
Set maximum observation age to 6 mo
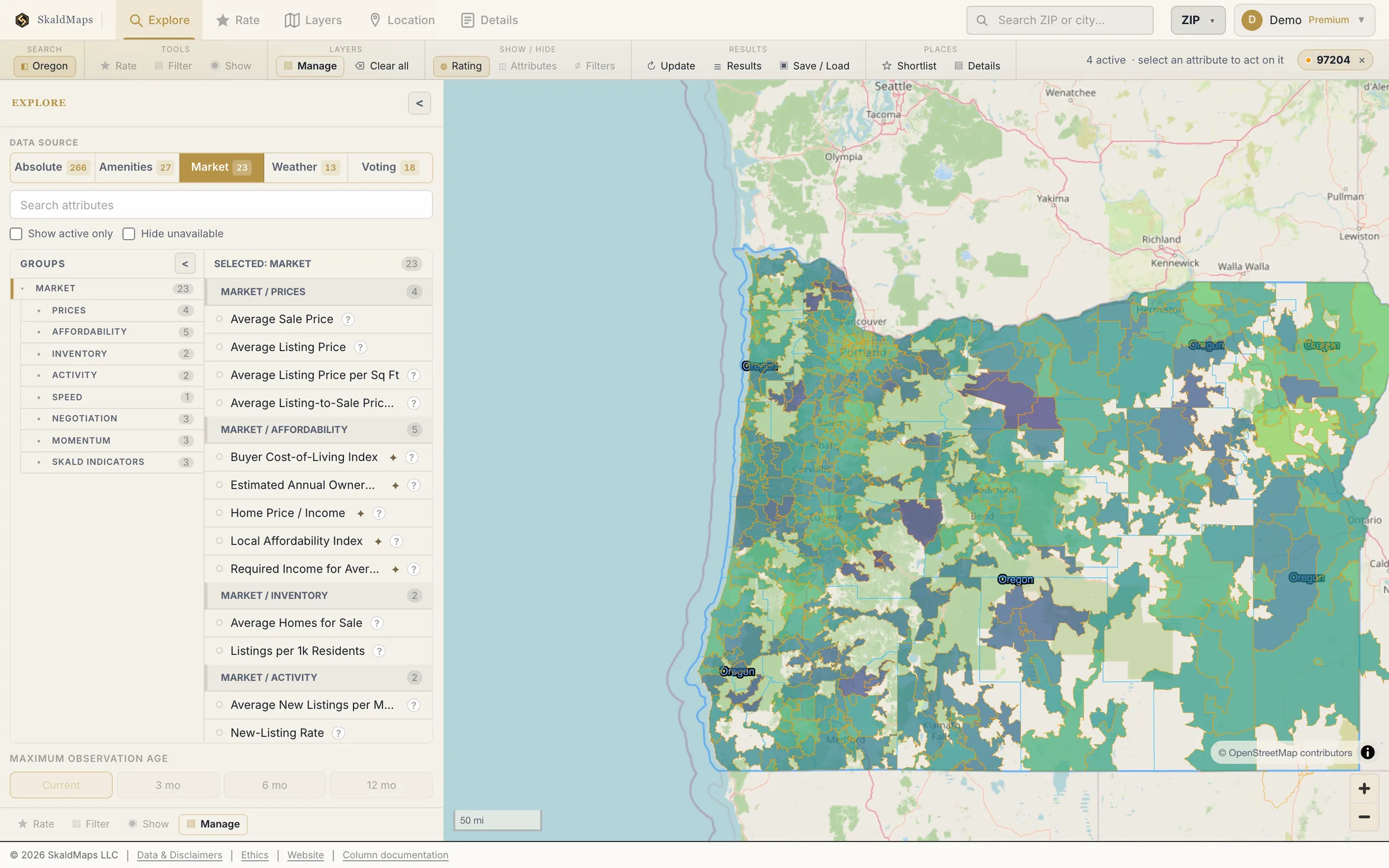275,785
